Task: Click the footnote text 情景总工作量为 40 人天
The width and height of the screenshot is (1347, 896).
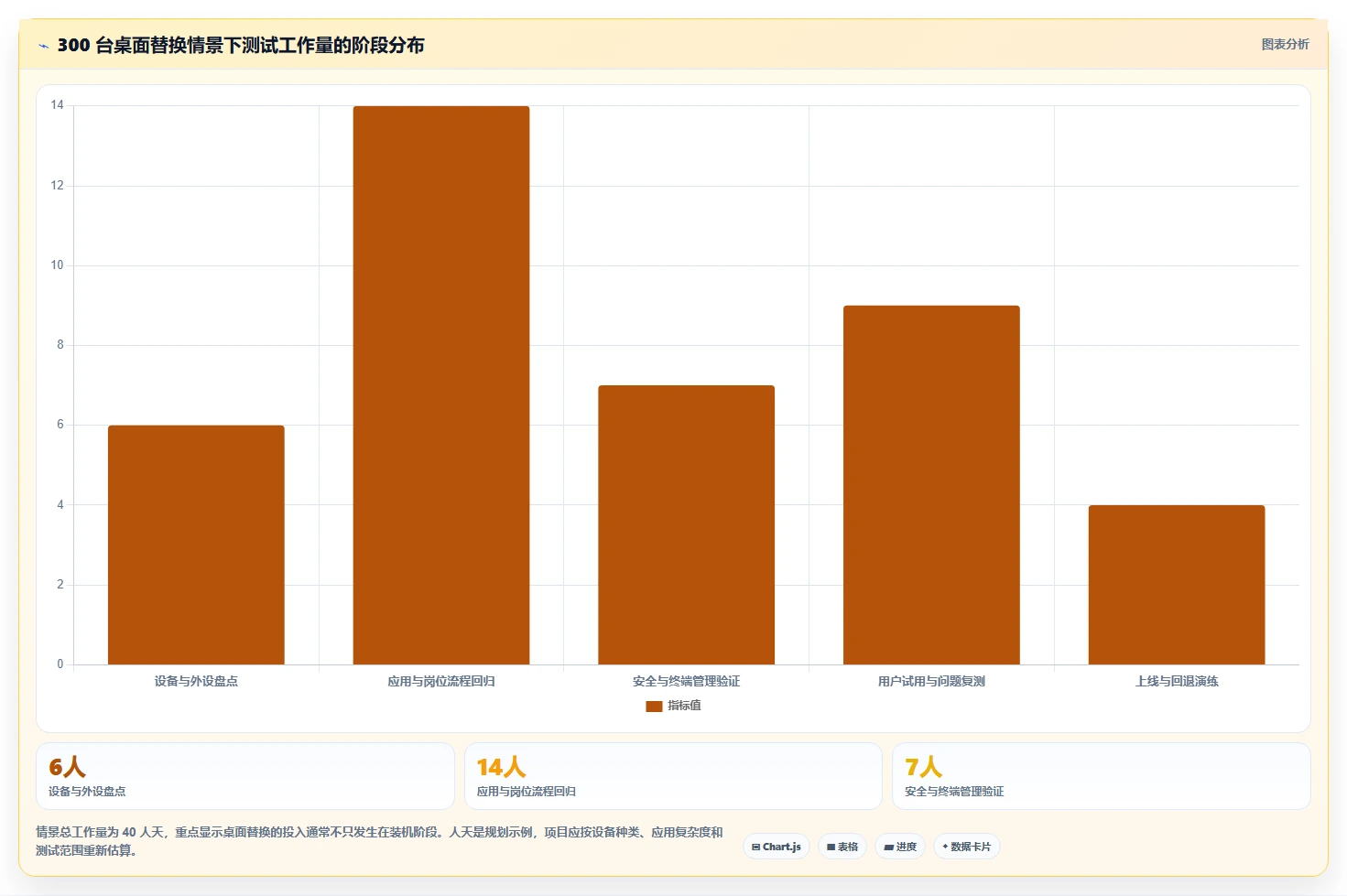Action: pos(102,832)
